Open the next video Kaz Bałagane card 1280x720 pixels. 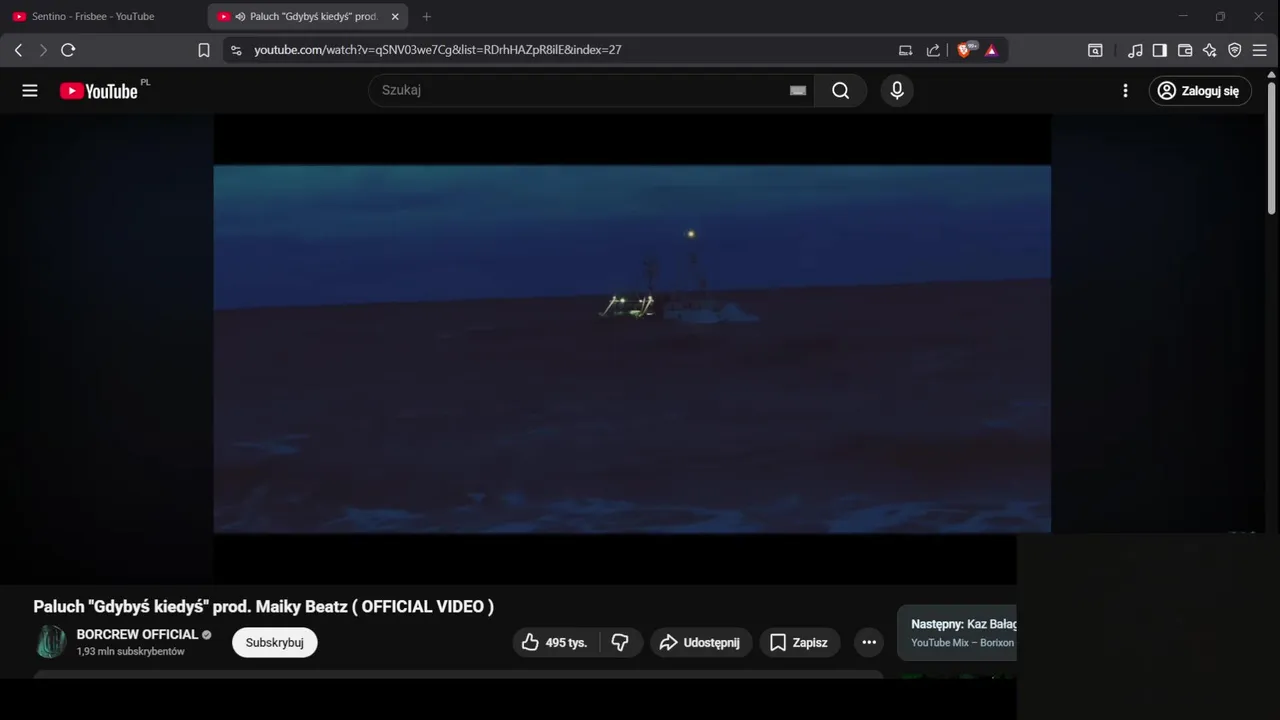pyautogui.click(x=957, y=633)
